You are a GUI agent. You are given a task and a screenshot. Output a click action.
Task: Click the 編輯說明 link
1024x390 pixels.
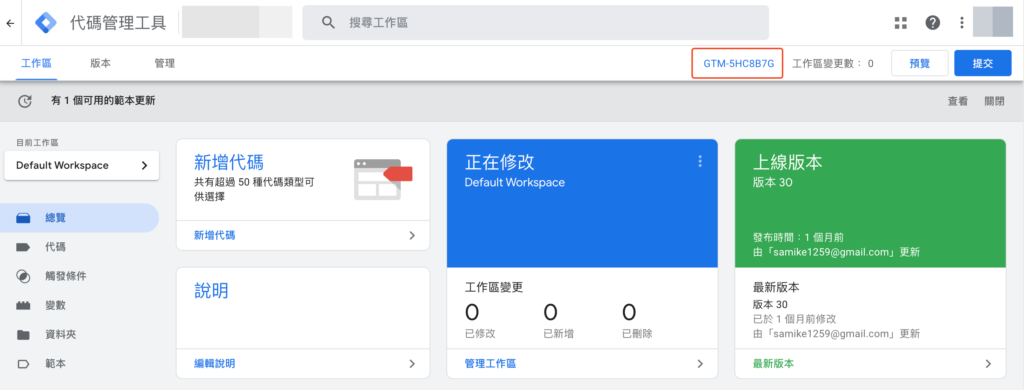click(x=214, y=364)
